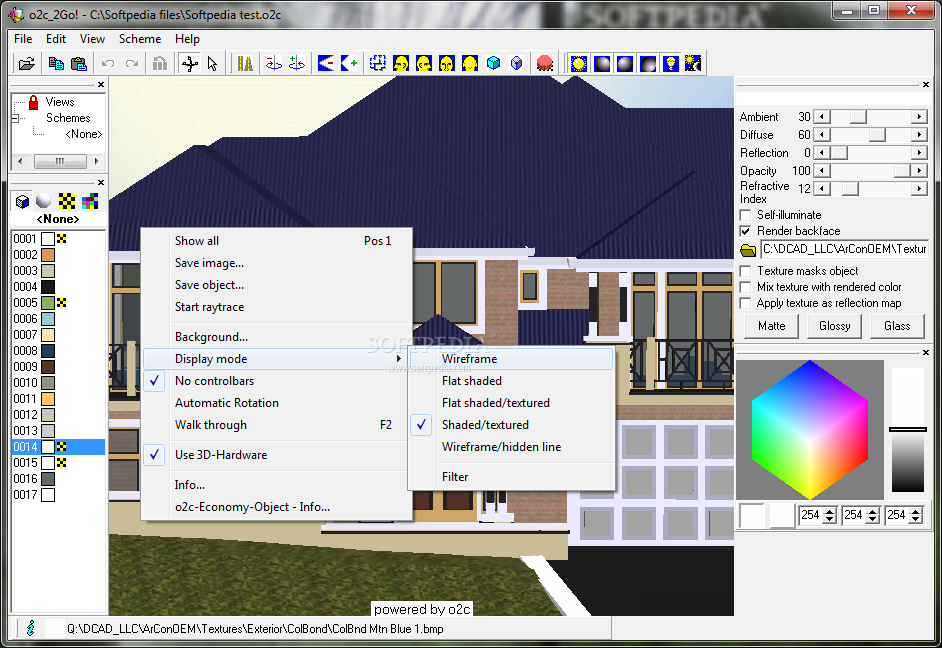This screenshot has width=942, height=648.
Task: Click the dashed-frame fit view icon
Action: click(x=378, y=63)
